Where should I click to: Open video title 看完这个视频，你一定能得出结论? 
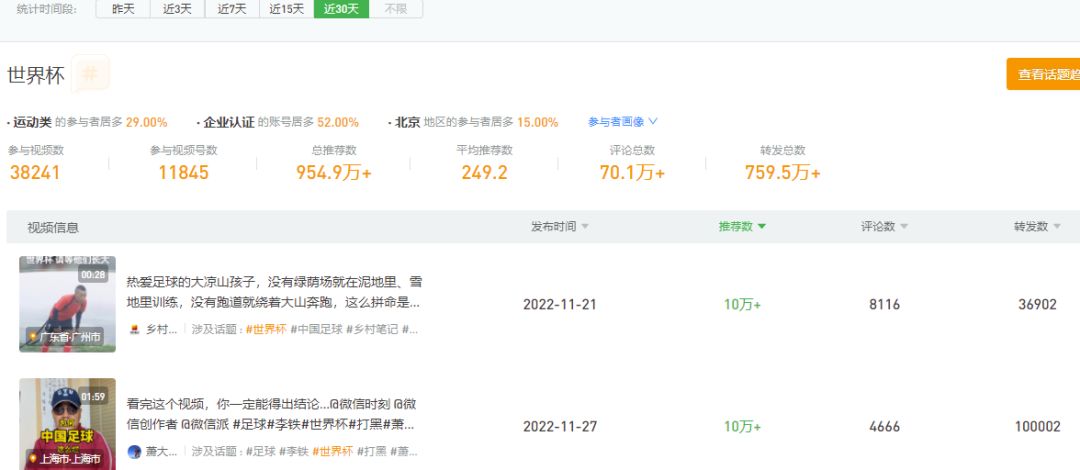pos(271,414)
